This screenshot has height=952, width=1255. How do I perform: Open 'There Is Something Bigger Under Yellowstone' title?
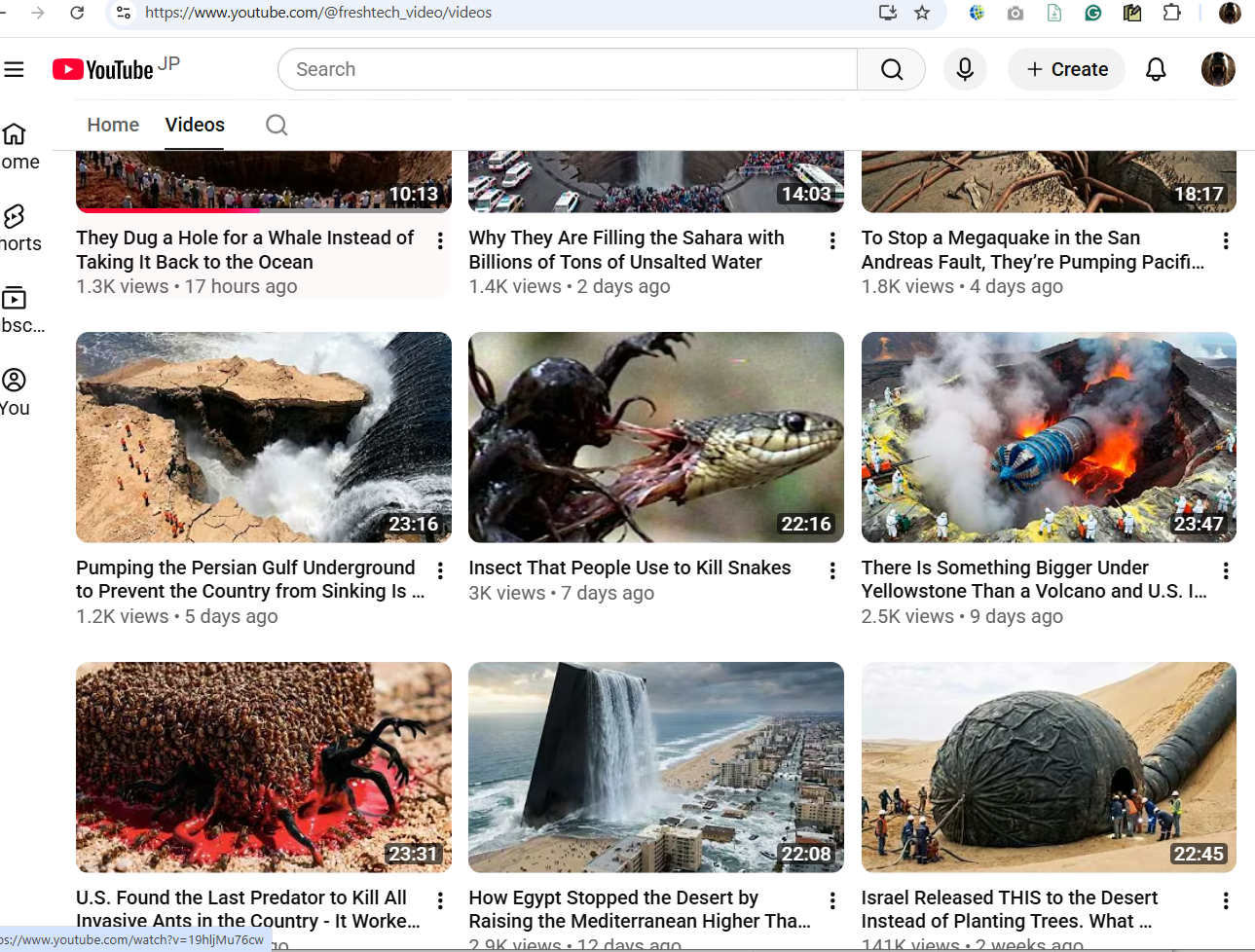(1034, 579)
